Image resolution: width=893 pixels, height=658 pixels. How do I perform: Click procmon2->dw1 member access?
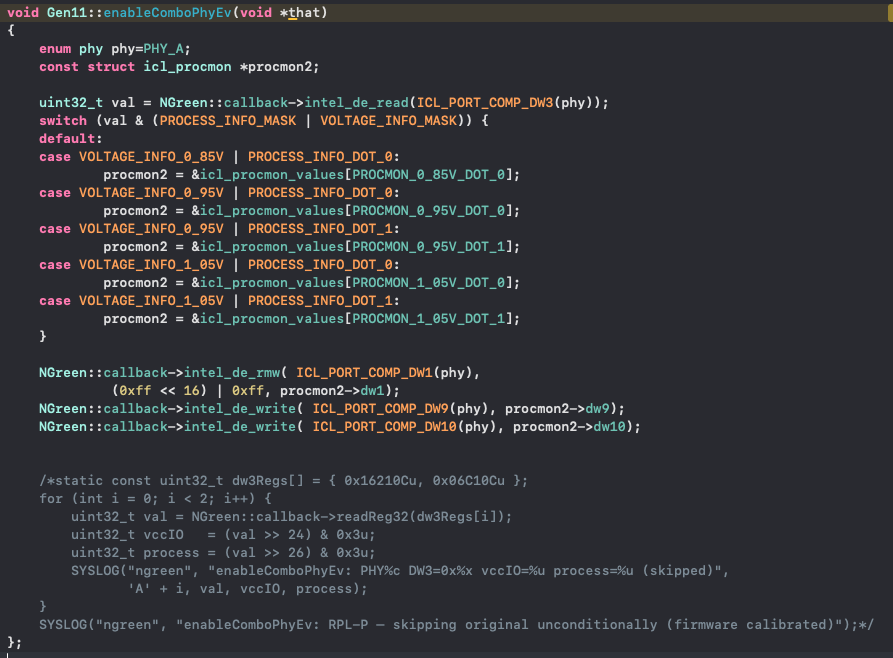[332, 391]
